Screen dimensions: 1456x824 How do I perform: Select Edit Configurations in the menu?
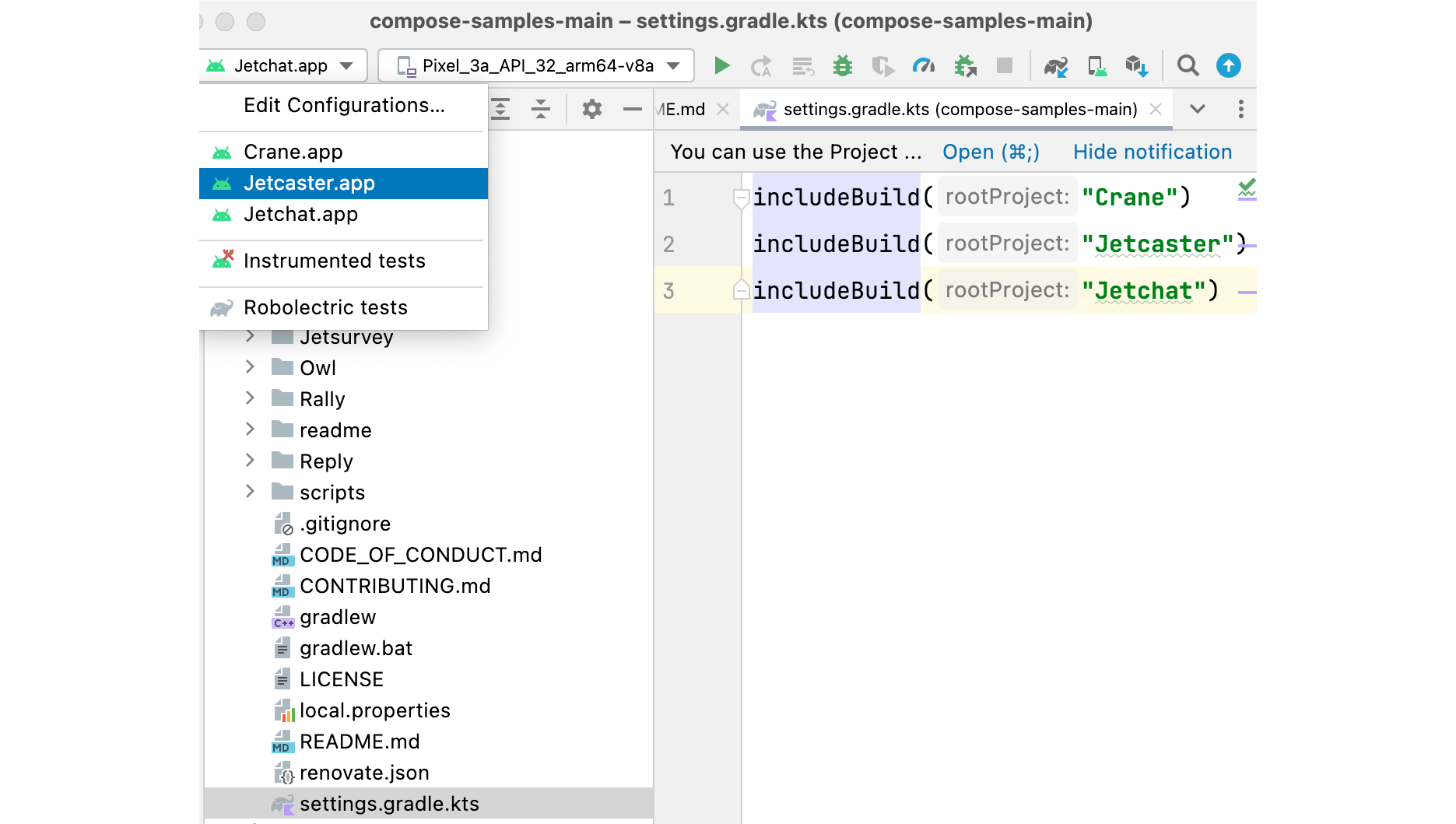coord(343,105)
